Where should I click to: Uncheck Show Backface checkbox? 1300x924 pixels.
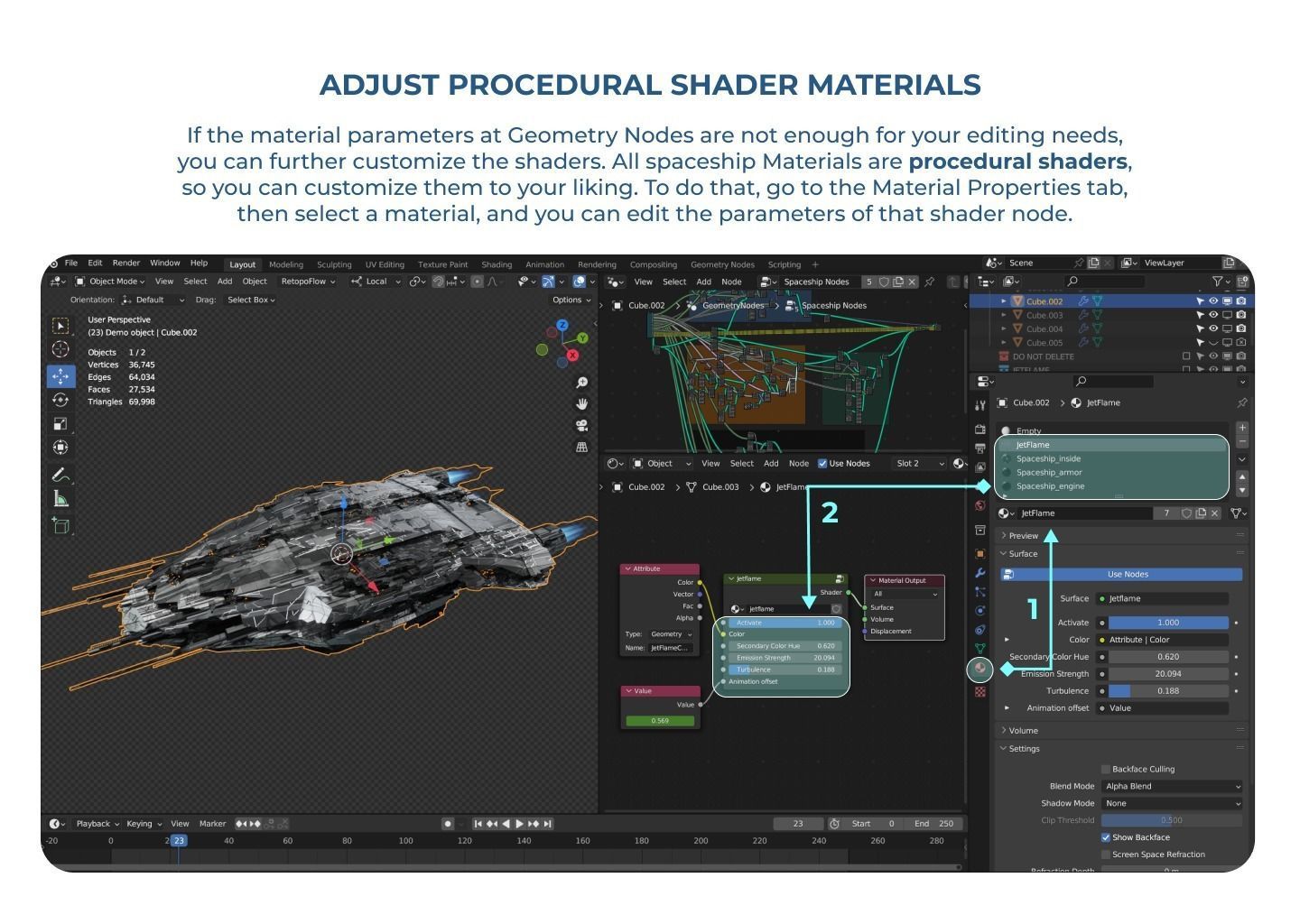pyautogui.click(x=1106, y=837)
